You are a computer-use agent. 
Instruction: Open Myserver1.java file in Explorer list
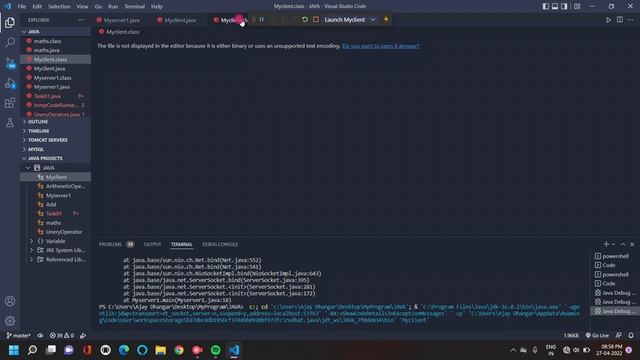[52, 87]
